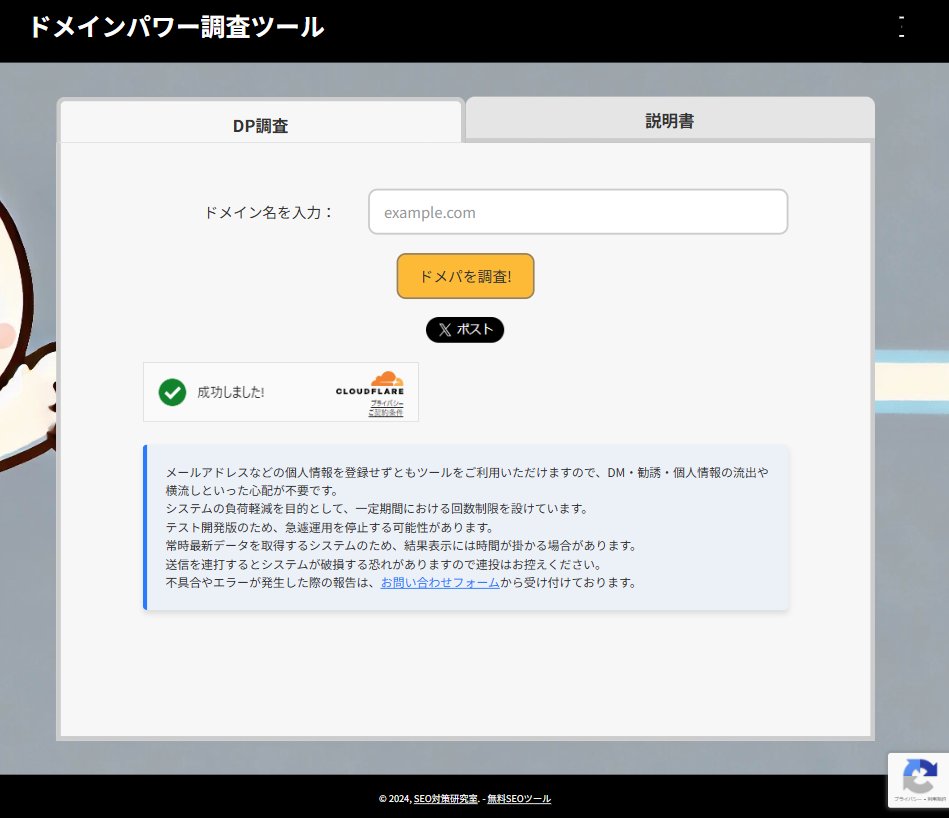
Task: Open the reCAPTCHA privacy link
Action: pyautogui.click(x=909, y=798)
